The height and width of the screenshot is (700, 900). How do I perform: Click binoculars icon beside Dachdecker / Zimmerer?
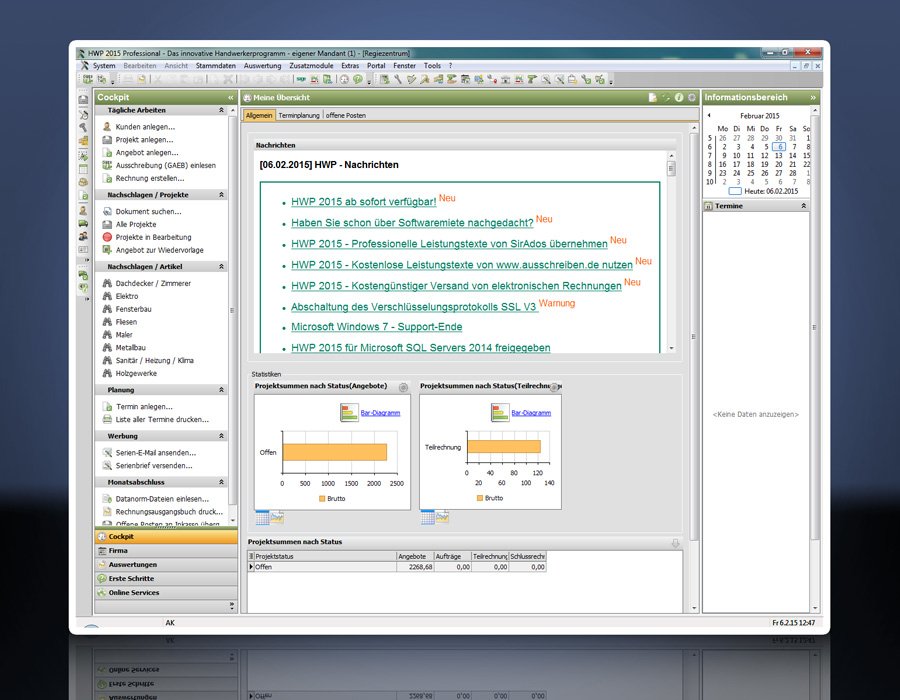pyautogui.click(x=107, y=283)
